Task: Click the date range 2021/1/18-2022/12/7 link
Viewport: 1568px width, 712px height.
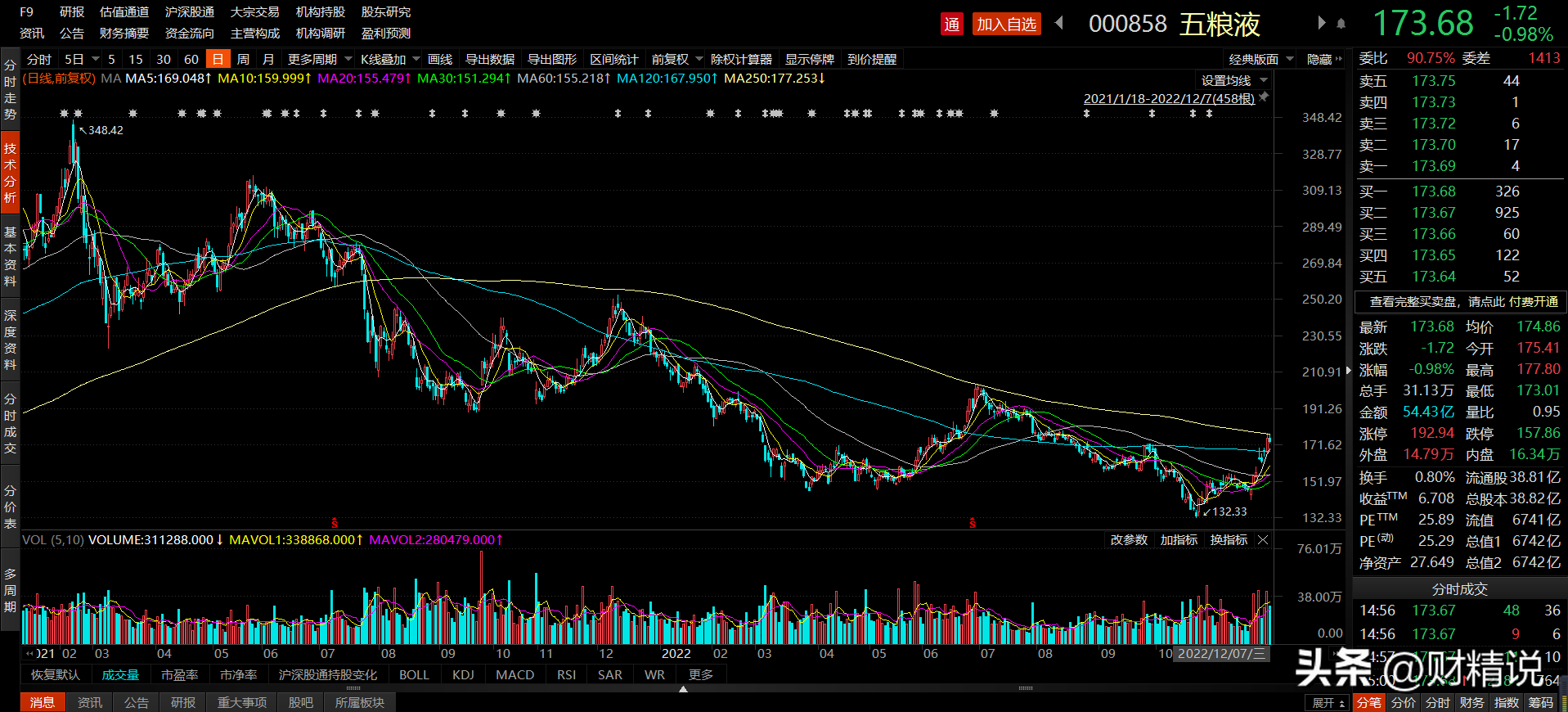Action: click(x=1168, y=98)
